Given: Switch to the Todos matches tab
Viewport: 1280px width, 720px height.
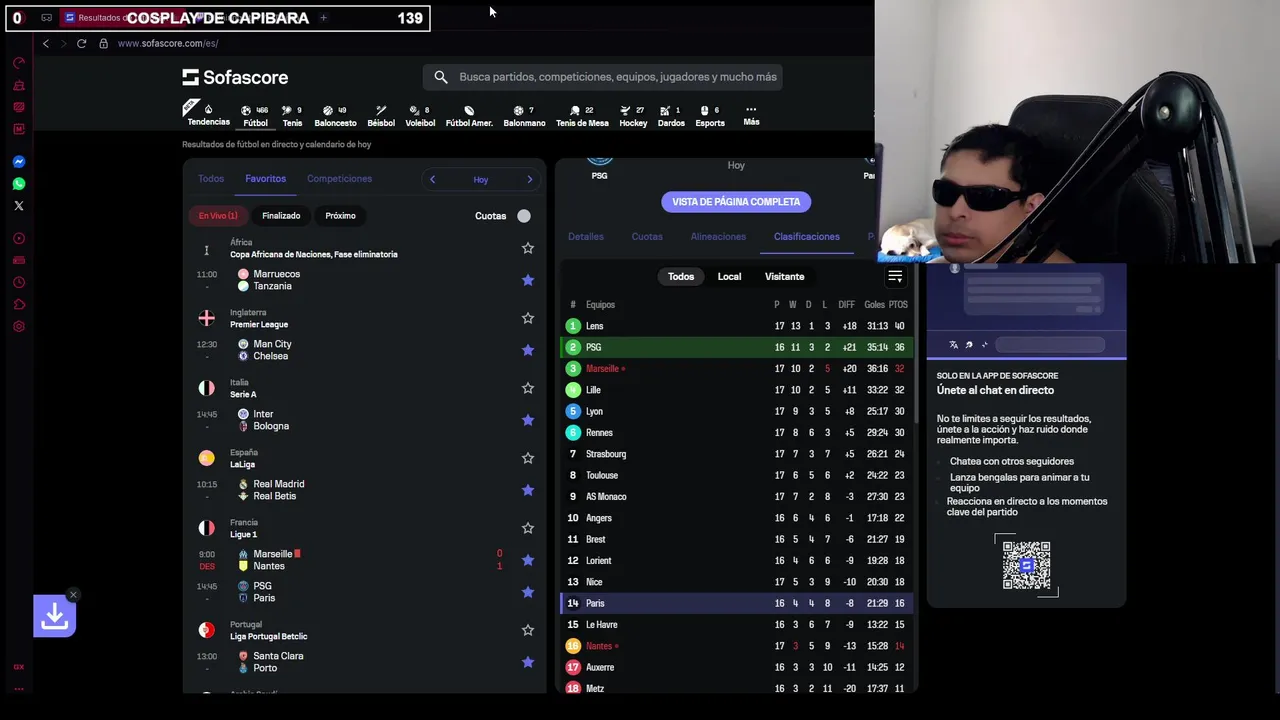Looking at the screenshot, I should [x=211, y=179].
